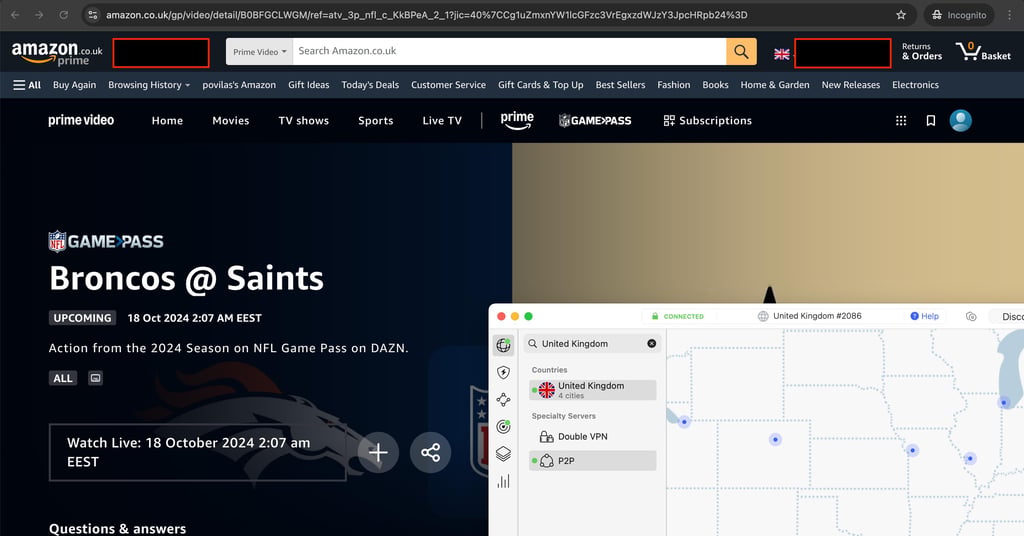Click the Disconnect button in VPN window
The image size is (1024, 536).
1006,316
